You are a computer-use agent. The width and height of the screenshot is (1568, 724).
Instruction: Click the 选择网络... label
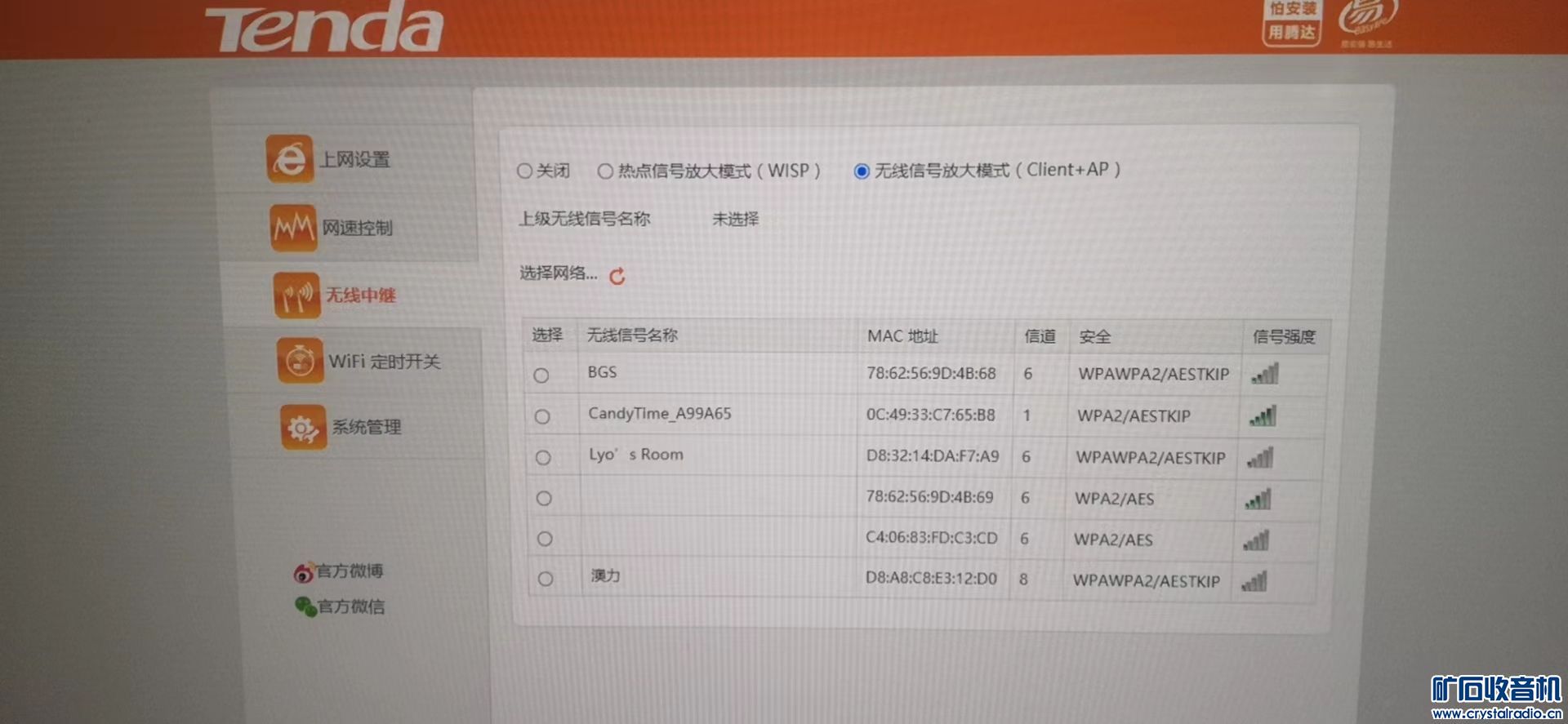559,273
